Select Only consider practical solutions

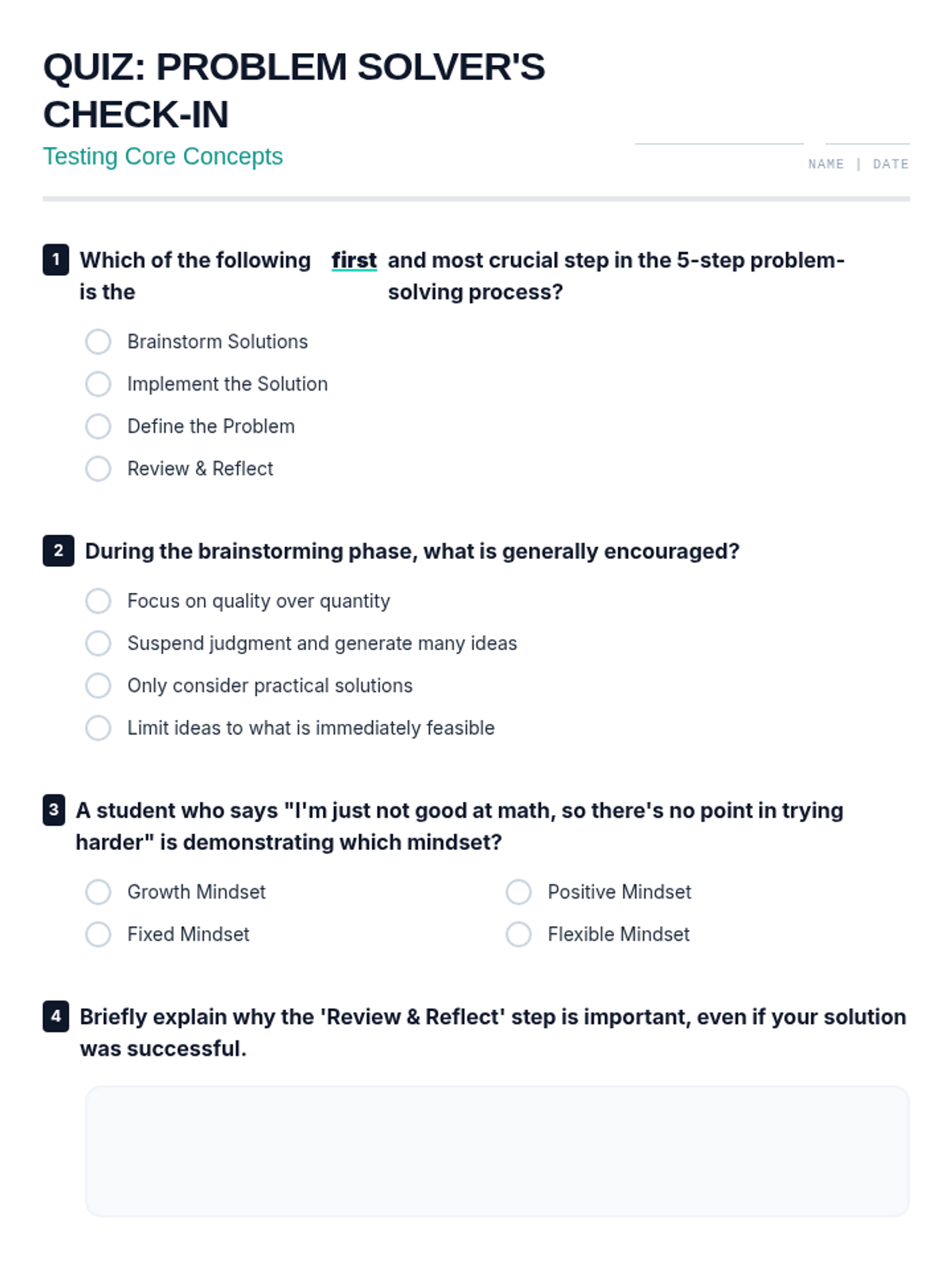point(98,686)
